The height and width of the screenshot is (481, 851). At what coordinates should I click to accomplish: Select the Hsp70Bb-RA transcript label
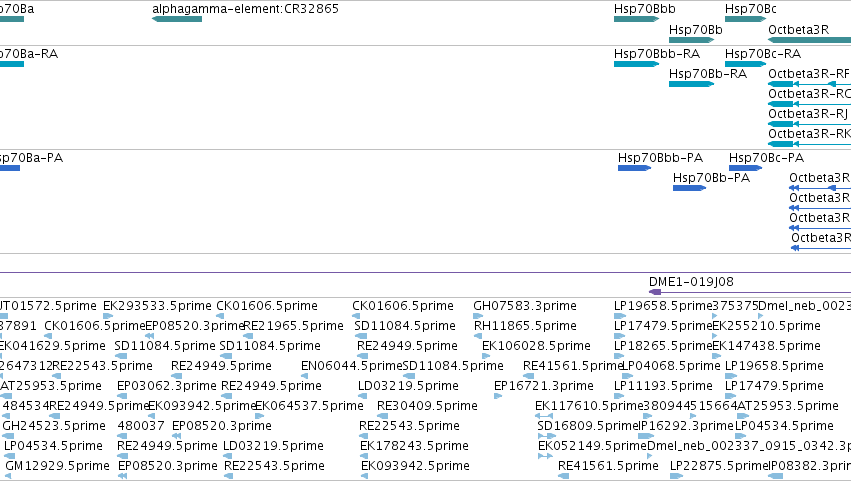pos(708,74)
